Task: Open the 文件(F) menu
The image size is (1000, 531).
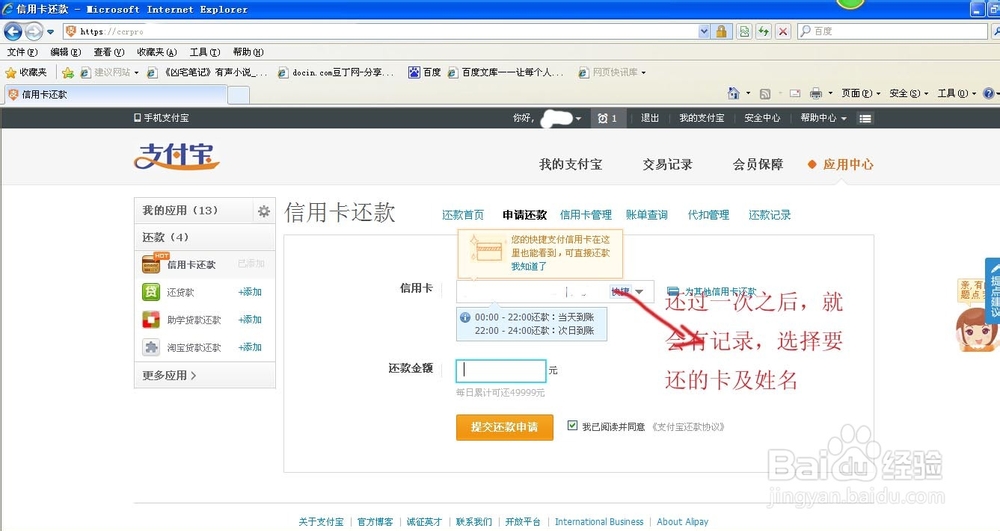Action: [22, 52]
